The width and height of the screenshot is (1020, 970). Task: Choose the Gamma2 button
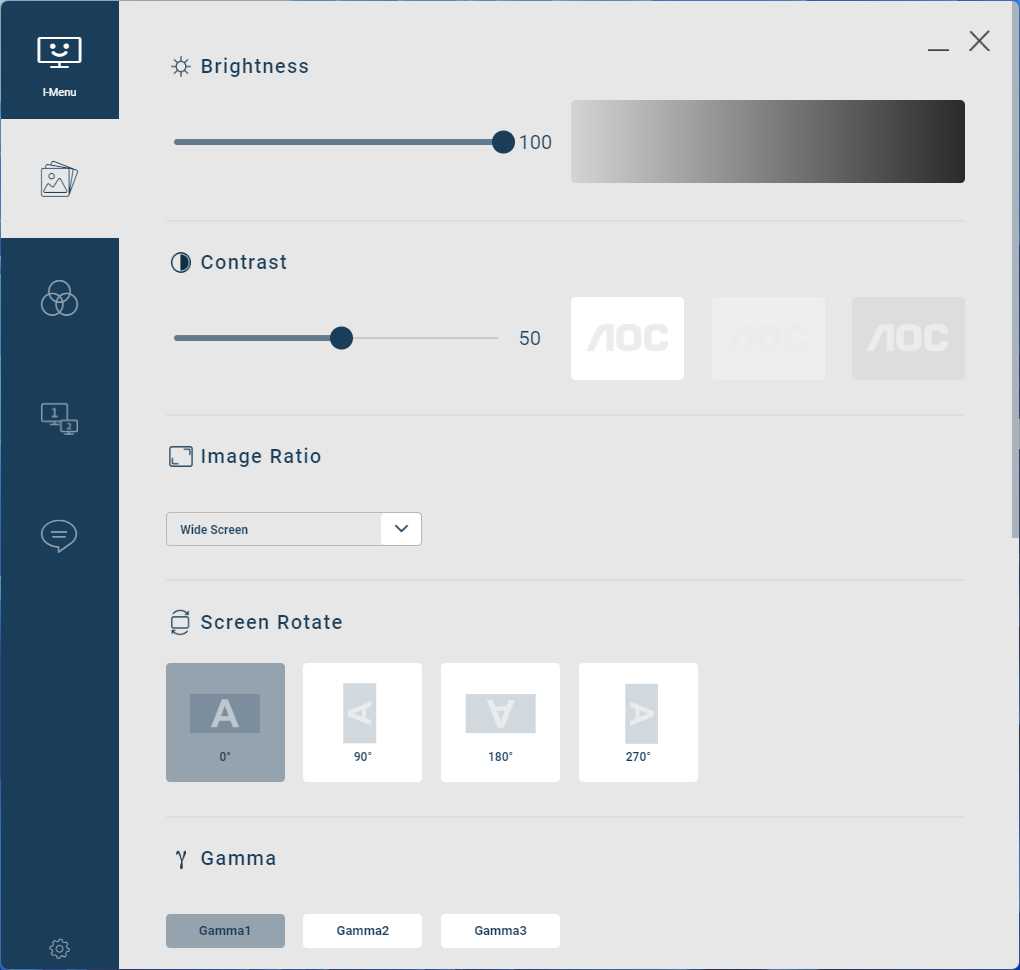pos(362,930)
